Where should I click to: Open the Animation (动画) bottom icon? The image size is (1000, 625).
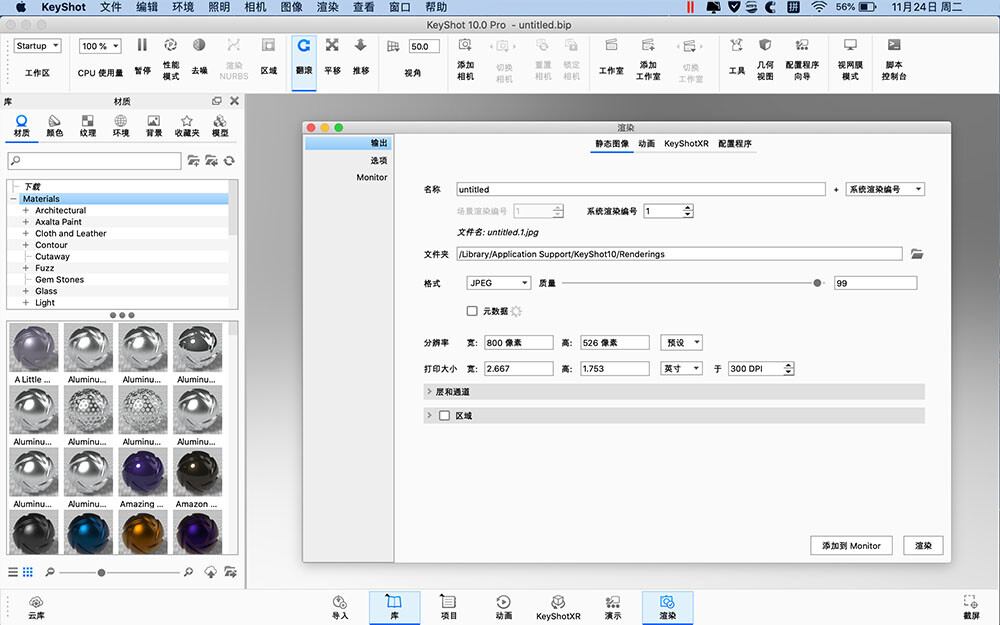tap(503, 607)
